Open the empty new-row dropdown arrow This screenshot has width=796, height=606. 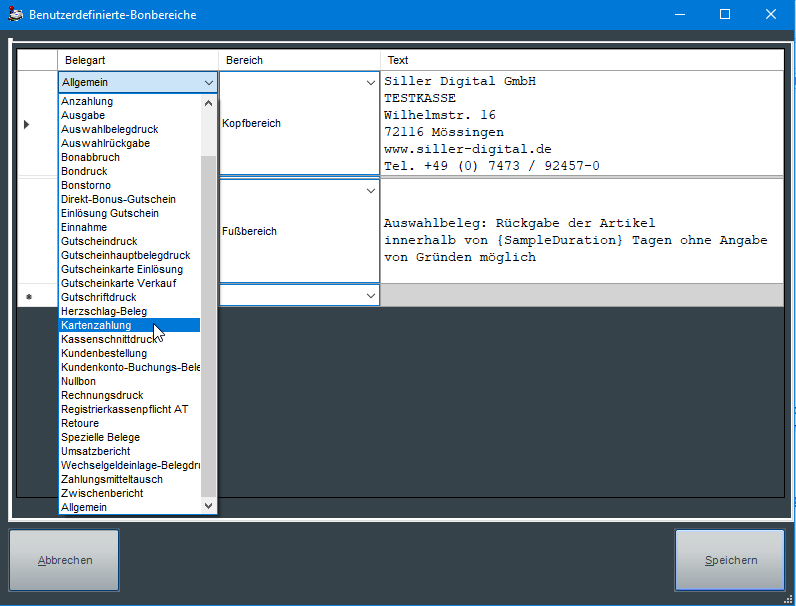point(370,296)
